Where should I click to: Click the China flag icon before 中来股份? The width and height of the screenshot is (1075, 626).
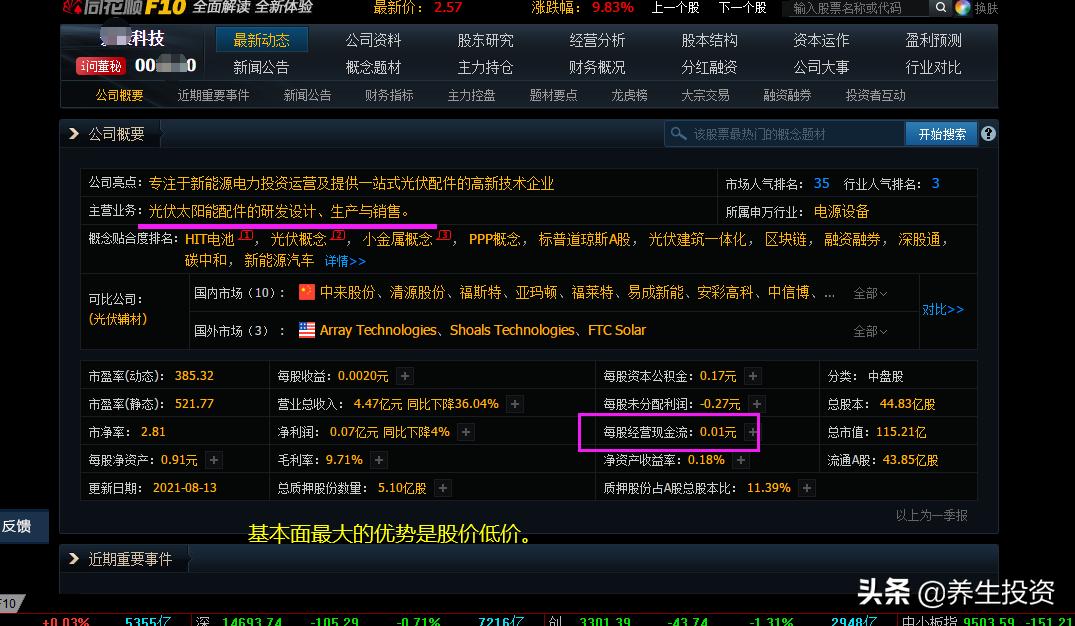coord(306,292)
